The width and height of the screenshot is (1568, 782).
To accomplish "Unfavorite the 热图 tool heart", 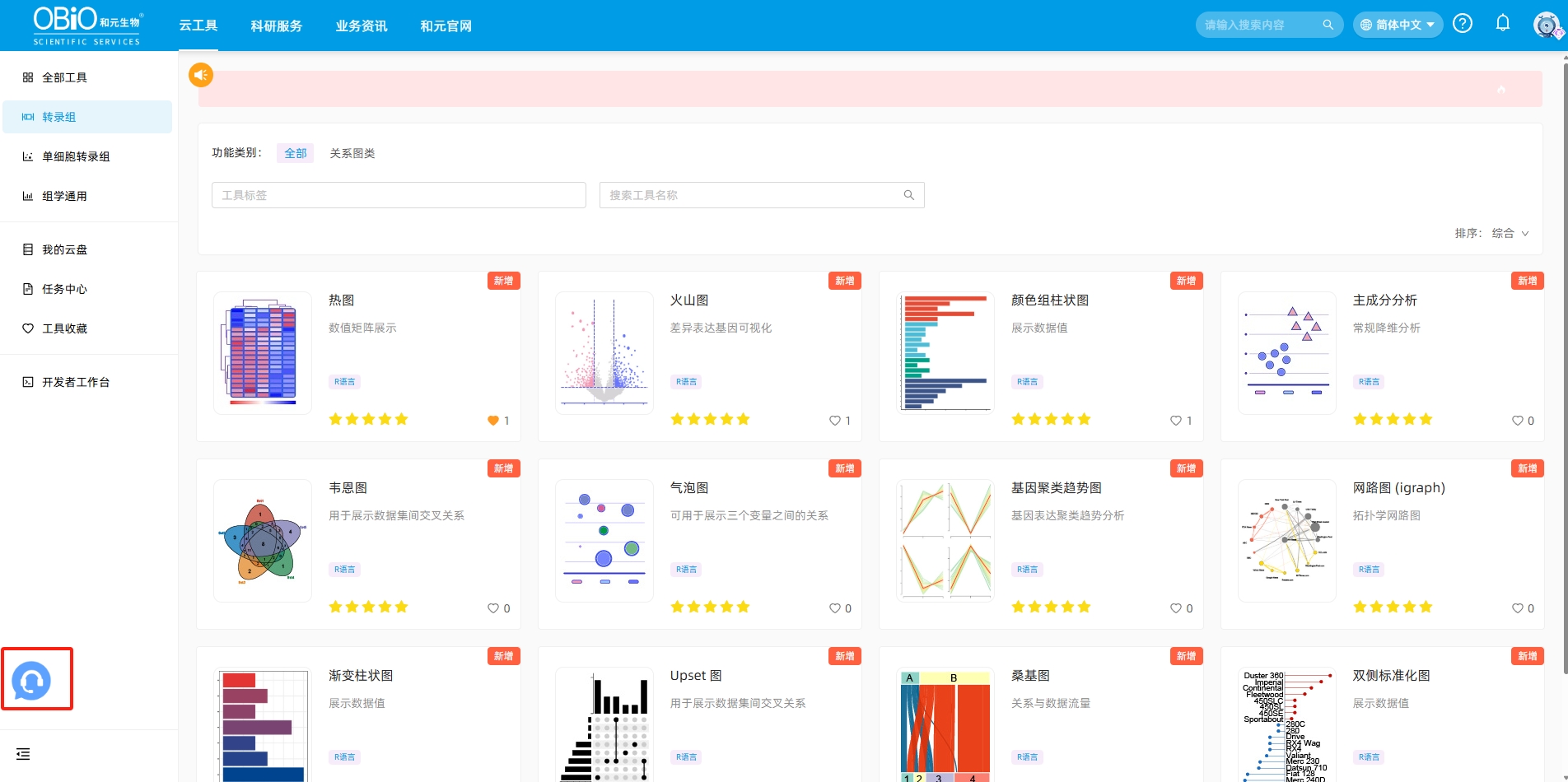I will [x=493, y=421].
